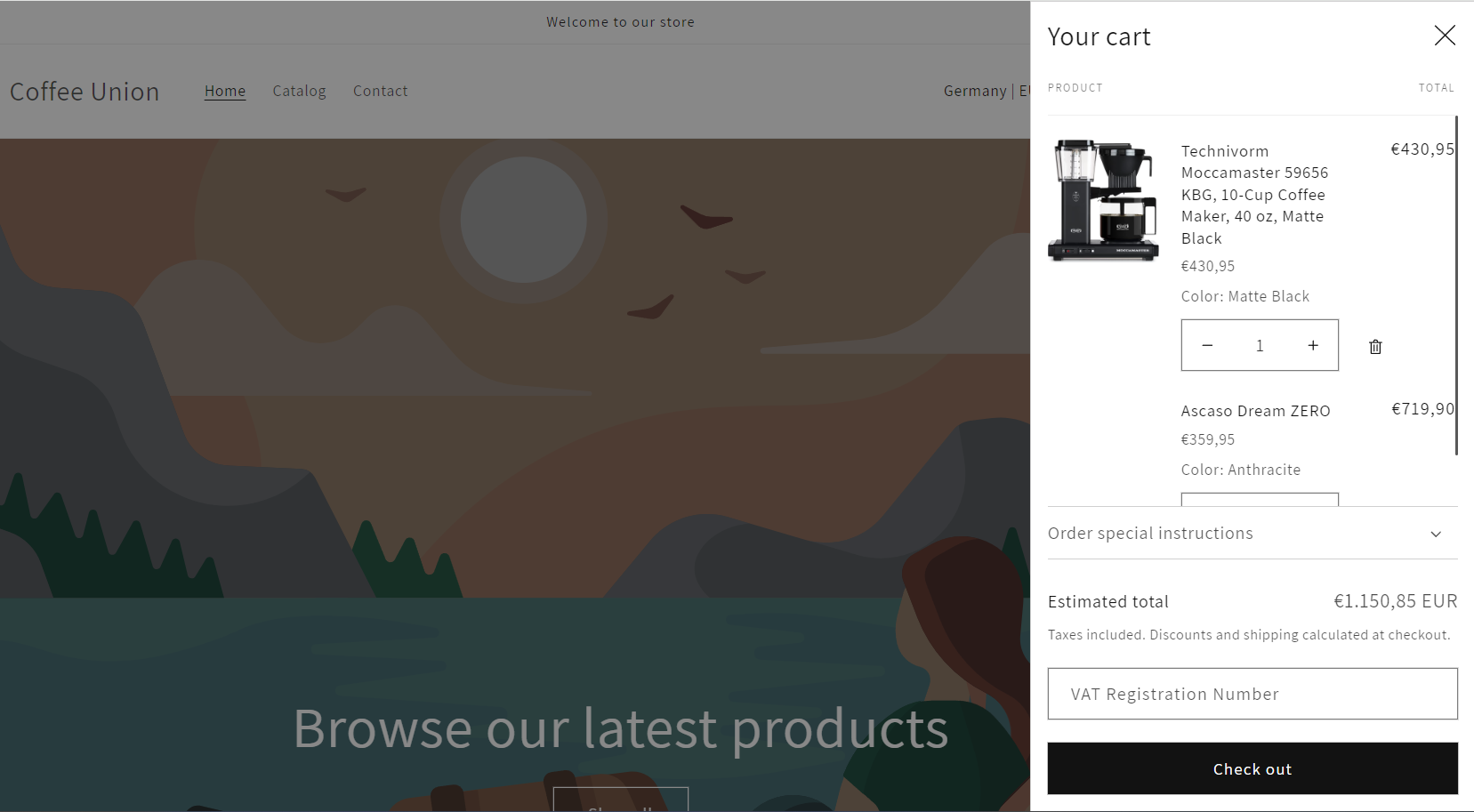Increase Moccamaster quantity with the plus icon

(x=1313, y=345)
